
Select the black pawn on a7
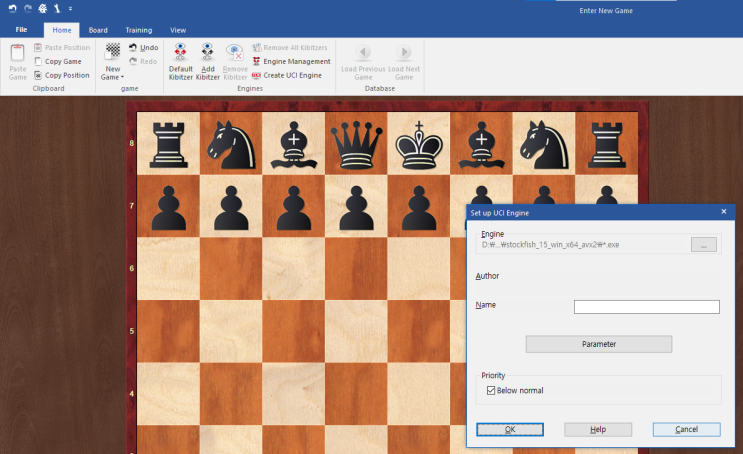[x=168, y=206]
